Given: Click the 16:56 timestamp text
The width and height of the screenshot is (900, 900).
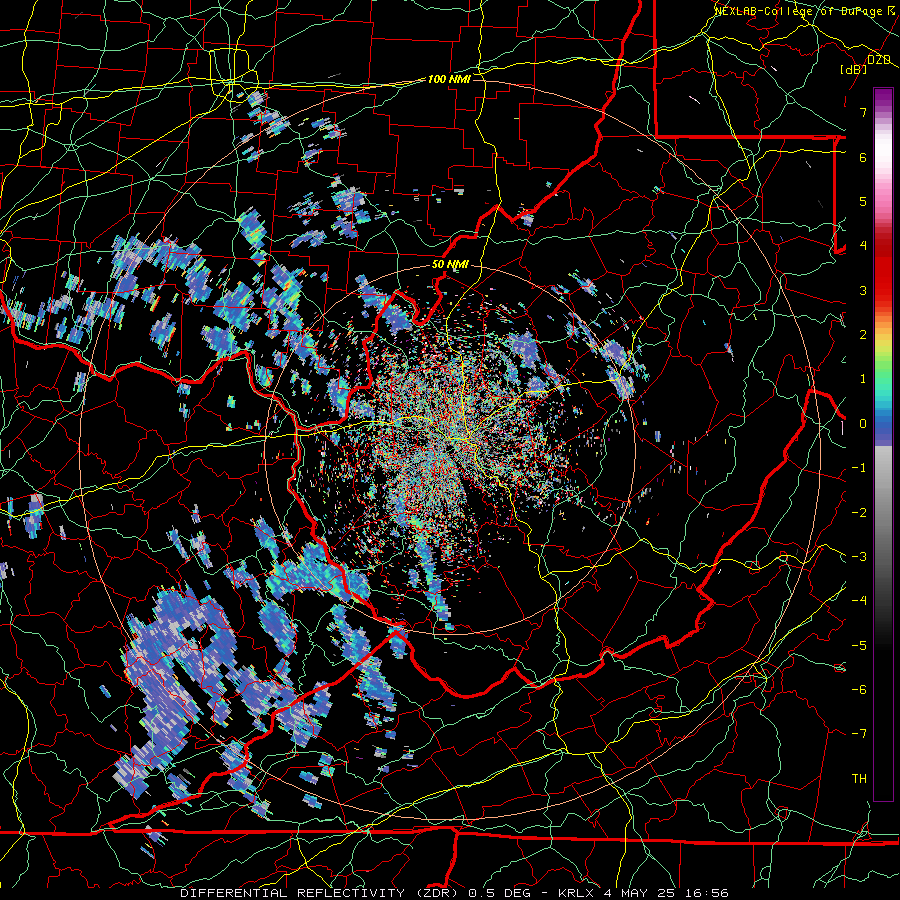Looking at the screenshot, I should [x=708, y=893].
